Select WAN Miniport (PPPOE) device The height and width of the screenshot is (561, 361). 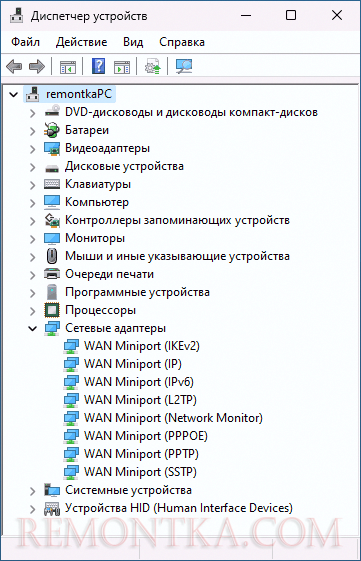(146, 436)
